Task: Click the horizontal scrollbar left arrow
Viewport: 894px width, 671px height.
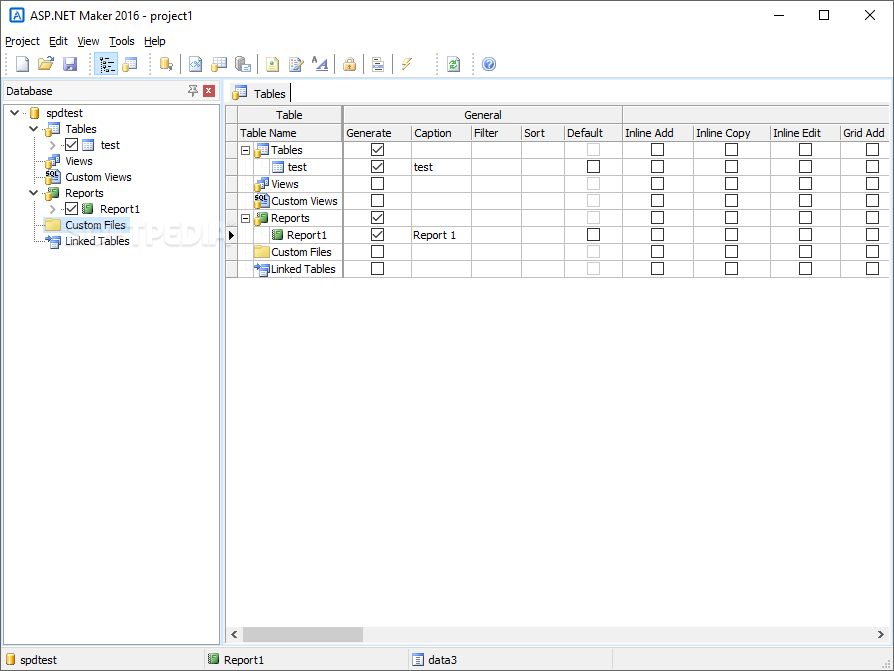Action: [234, 634]
